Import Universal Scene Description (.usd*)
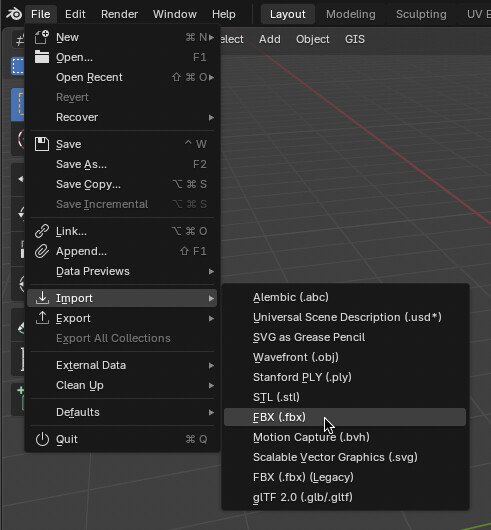491x530 pixels. click(345, 317)
